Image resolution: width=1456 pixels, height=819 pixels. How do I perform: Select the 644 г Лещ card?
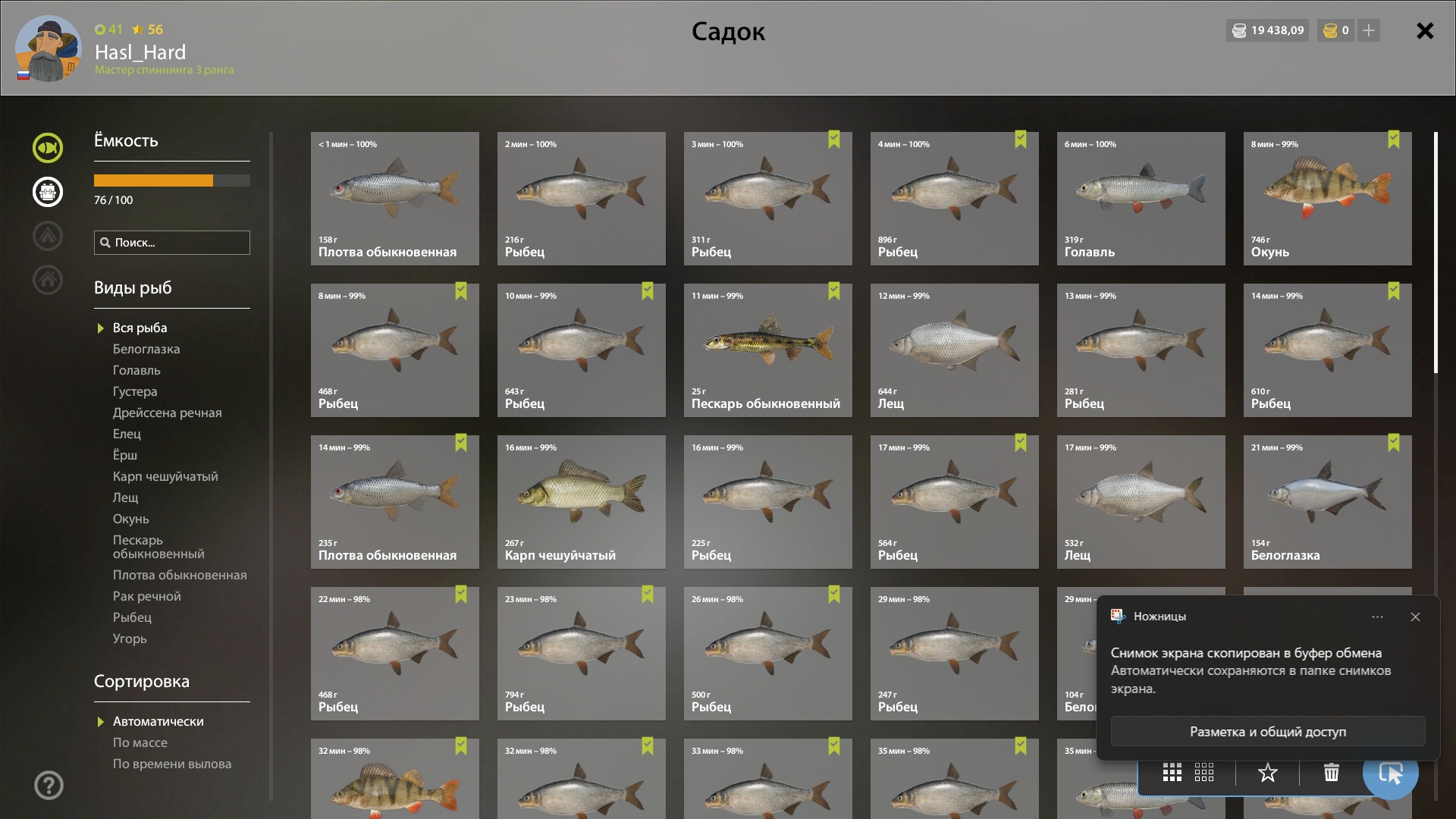[x=954, y=350]
